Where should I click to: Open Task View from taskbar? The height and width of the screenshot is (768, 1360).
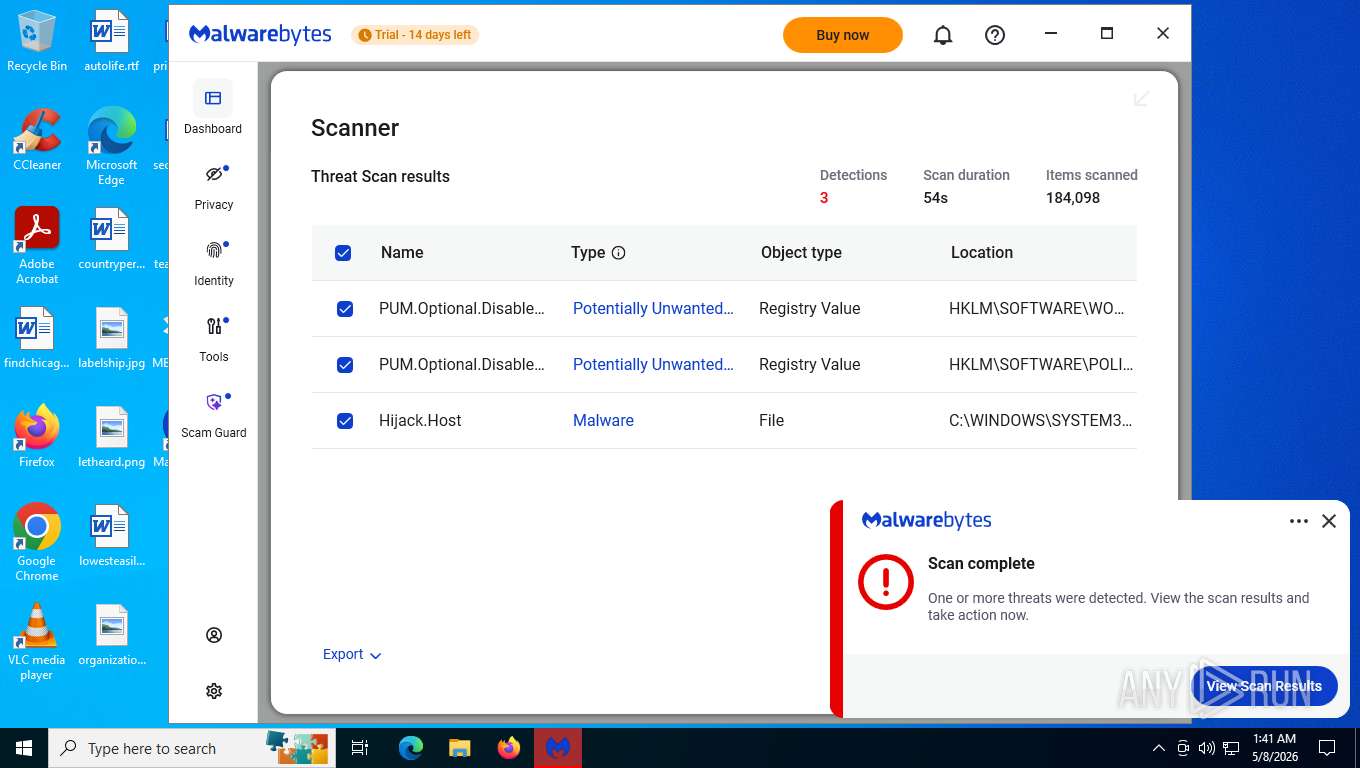pos(360,748)
